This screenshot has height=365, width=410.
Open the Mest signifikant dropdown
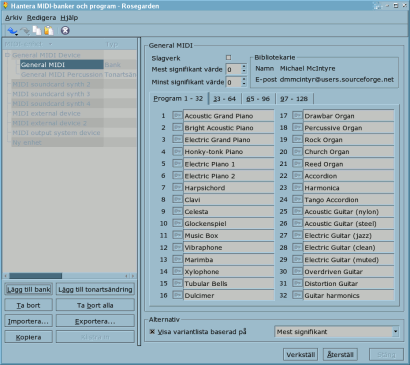(x=337, y=332)
